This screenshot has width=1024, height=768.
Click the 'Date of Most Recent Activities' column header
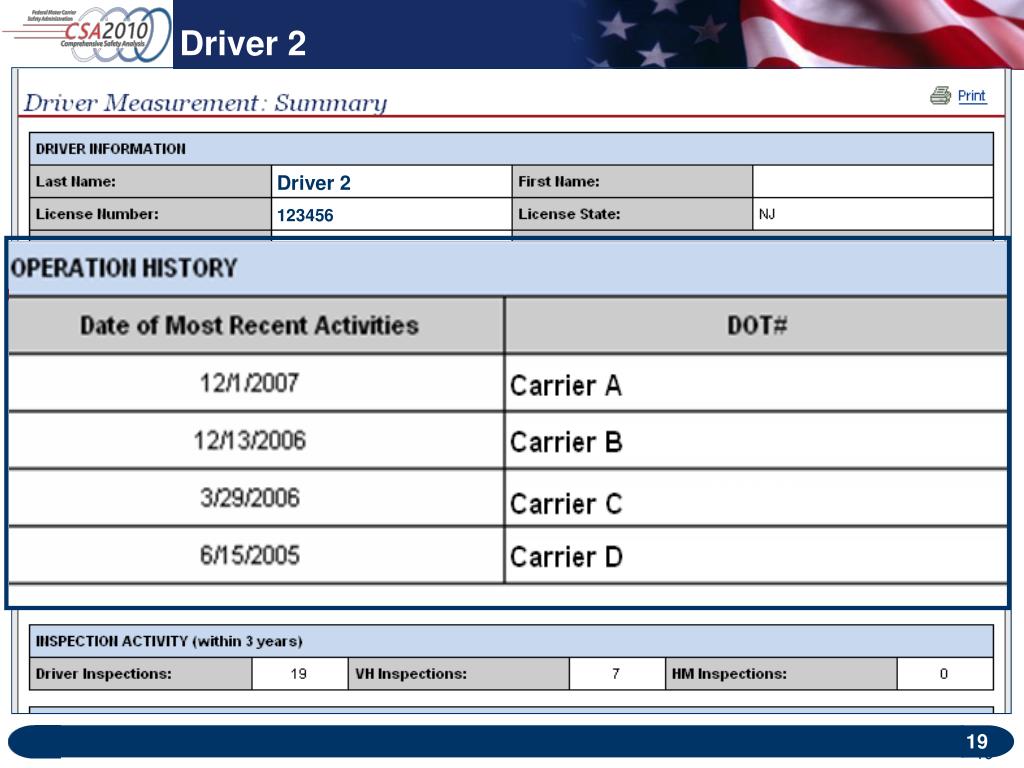256,325
